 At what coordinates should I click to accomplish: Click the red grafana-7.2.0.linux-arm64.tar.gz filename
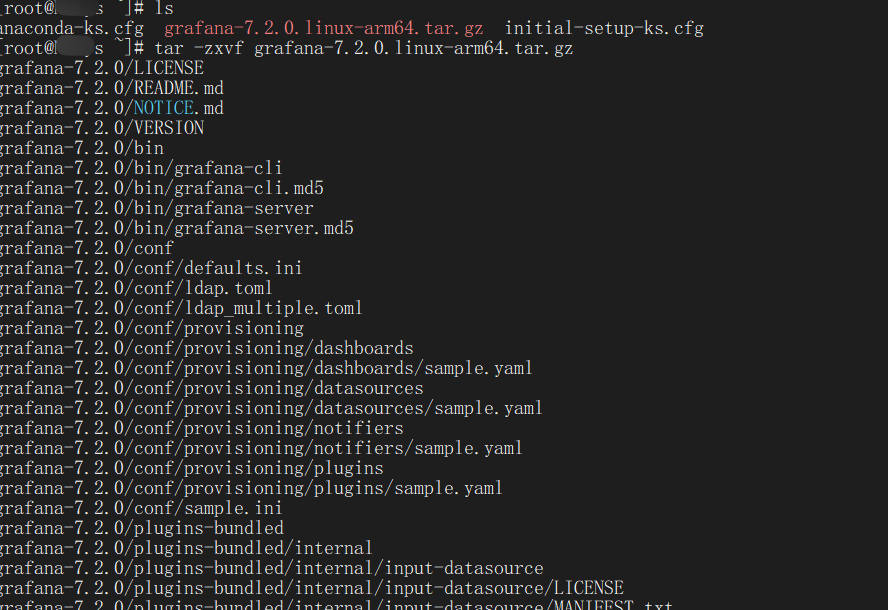323,28
